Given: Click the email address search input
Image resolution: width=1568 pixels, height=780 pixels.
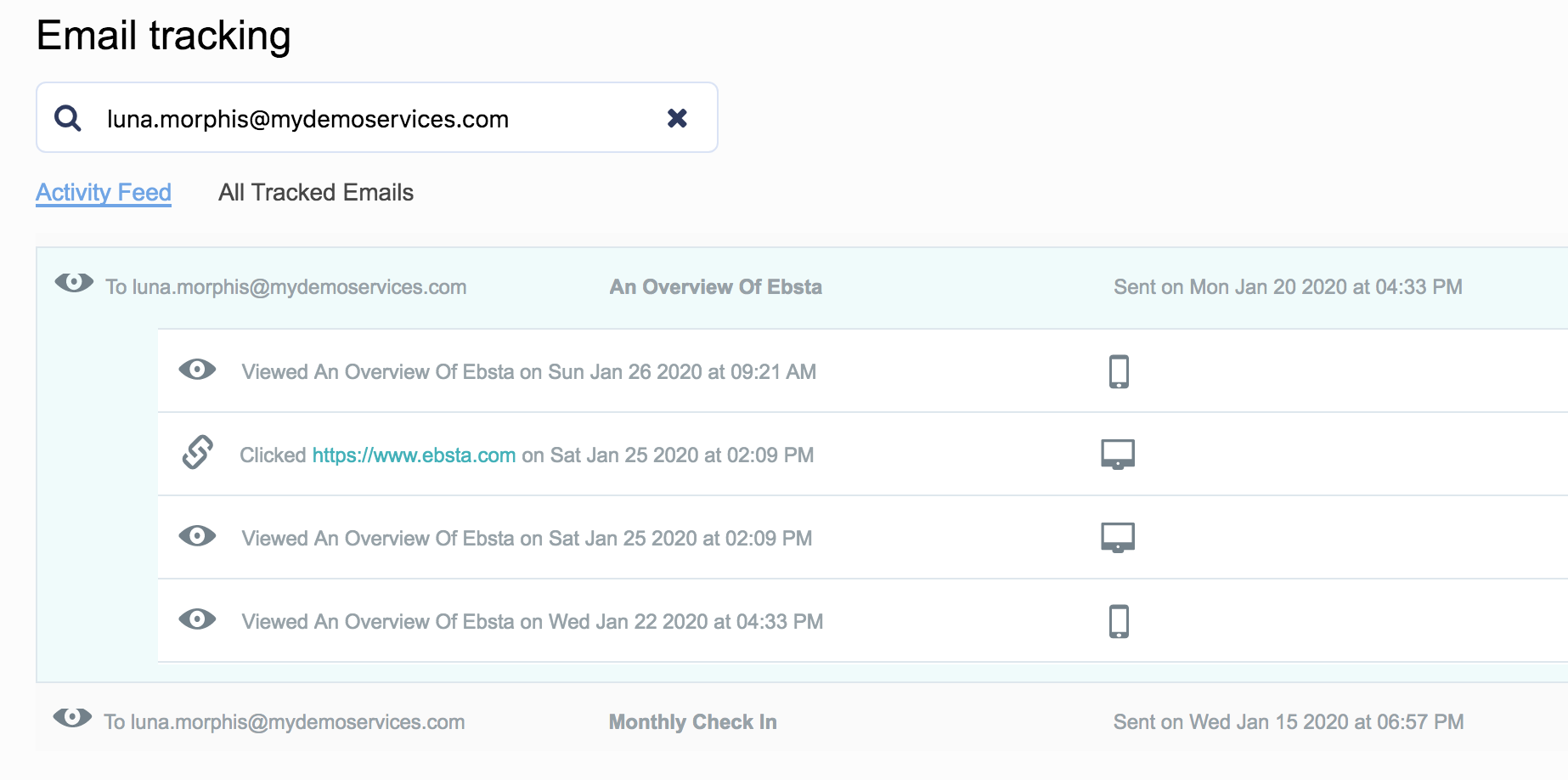Looking at the screenshot, I should click(x=374, y=119).
